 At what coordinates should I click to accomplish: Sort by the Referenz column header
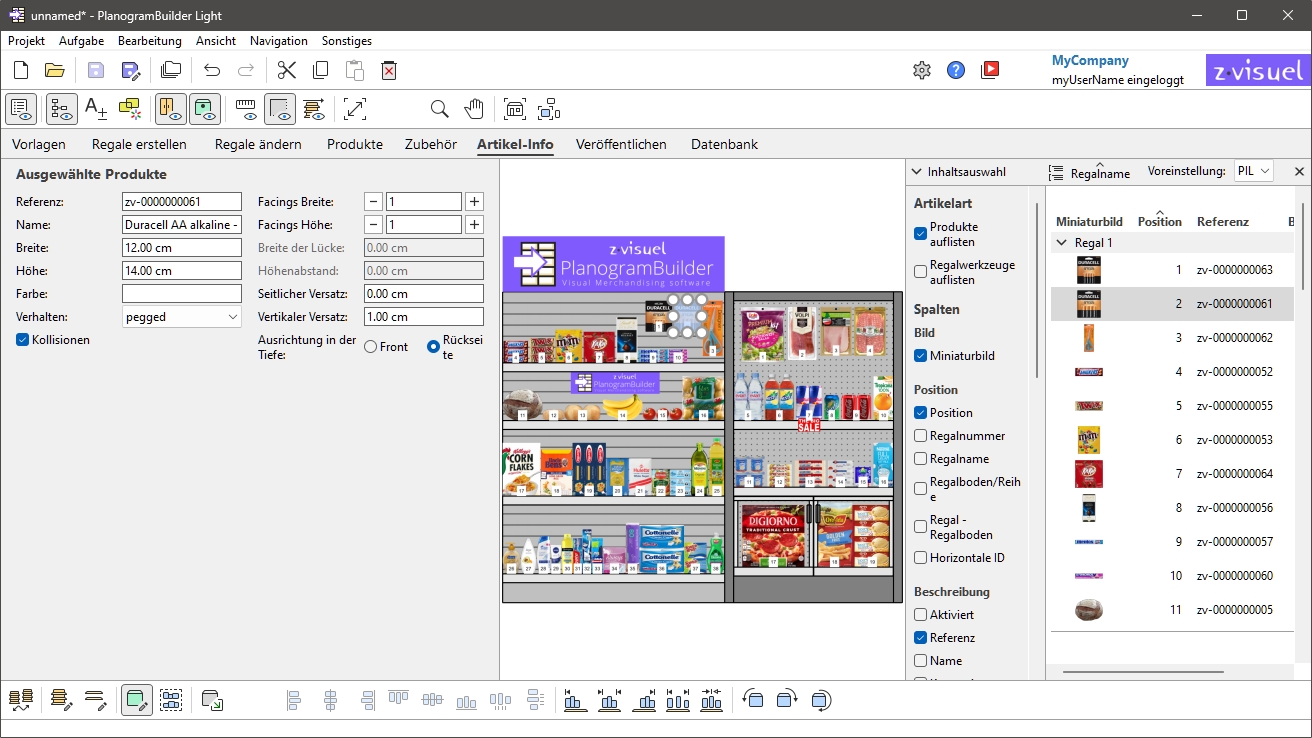coord(1223,222)
